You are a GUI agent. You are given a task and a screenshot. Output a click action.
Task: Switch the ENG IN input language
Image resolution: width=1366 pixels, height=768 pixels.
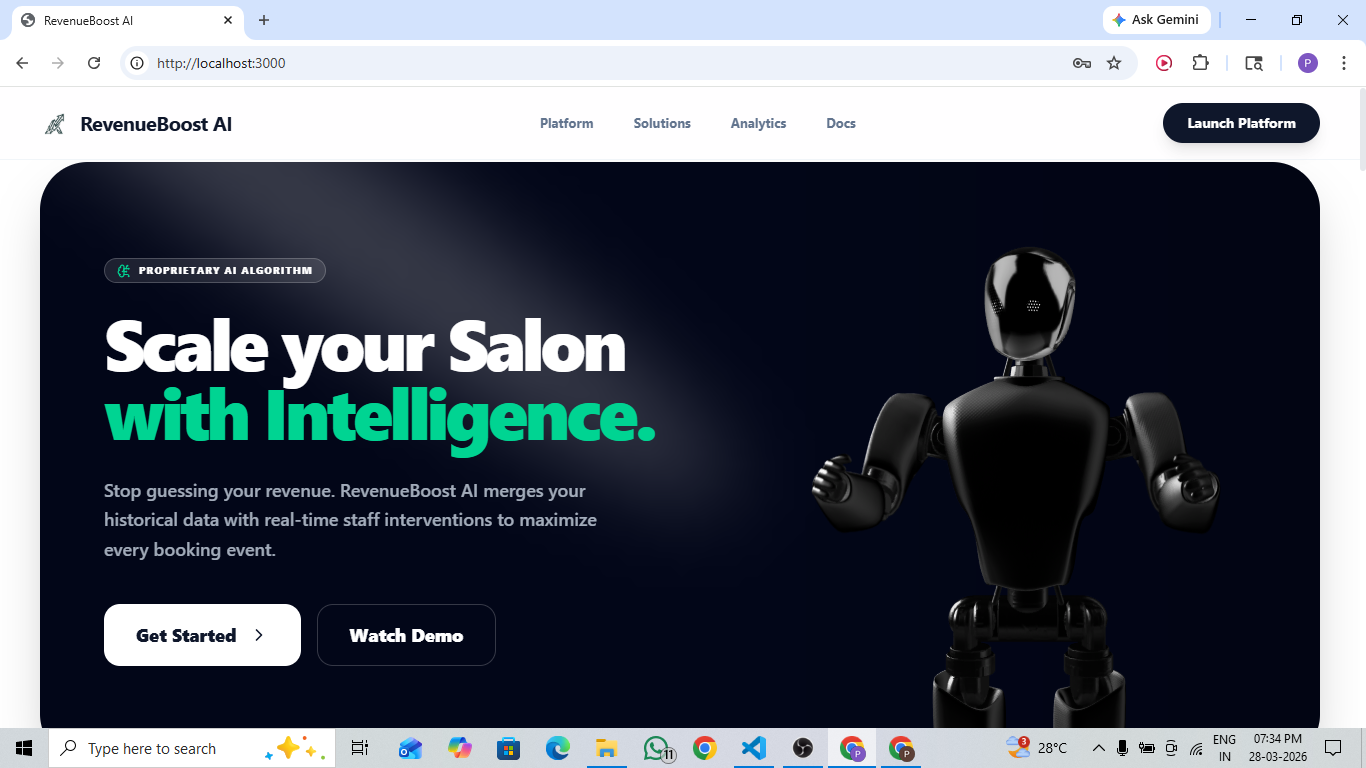(1224, 748)
